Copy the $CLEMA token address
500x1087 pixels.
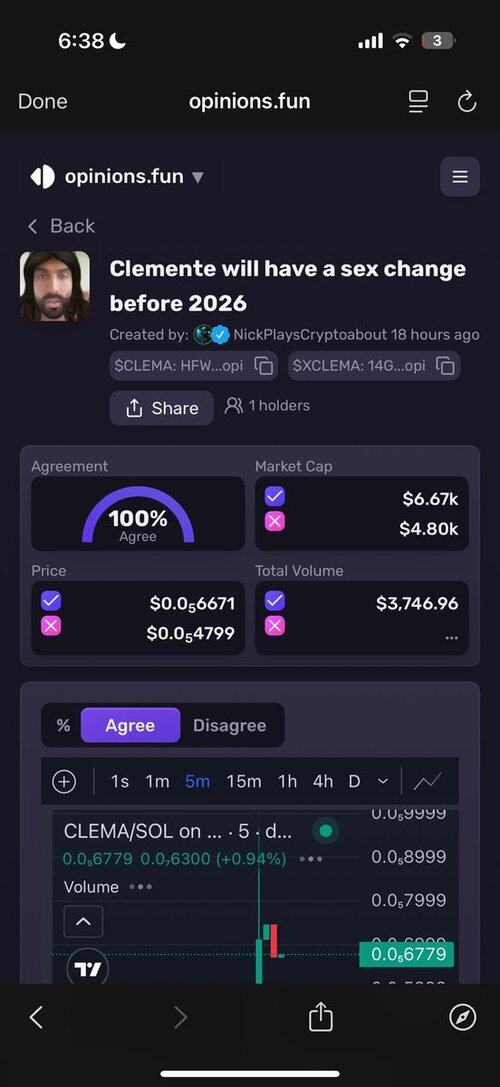[x=264, y=365]
